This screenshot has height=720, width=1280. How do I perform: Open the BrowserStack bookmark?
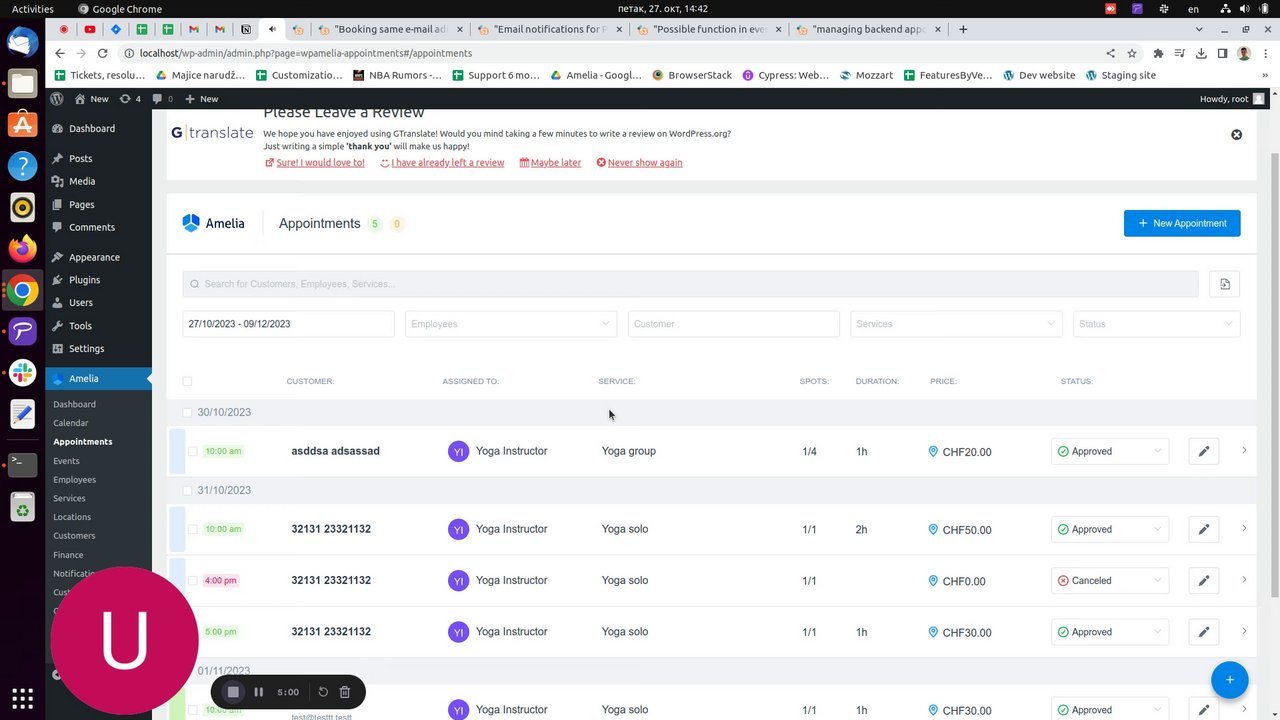[692, 75]
